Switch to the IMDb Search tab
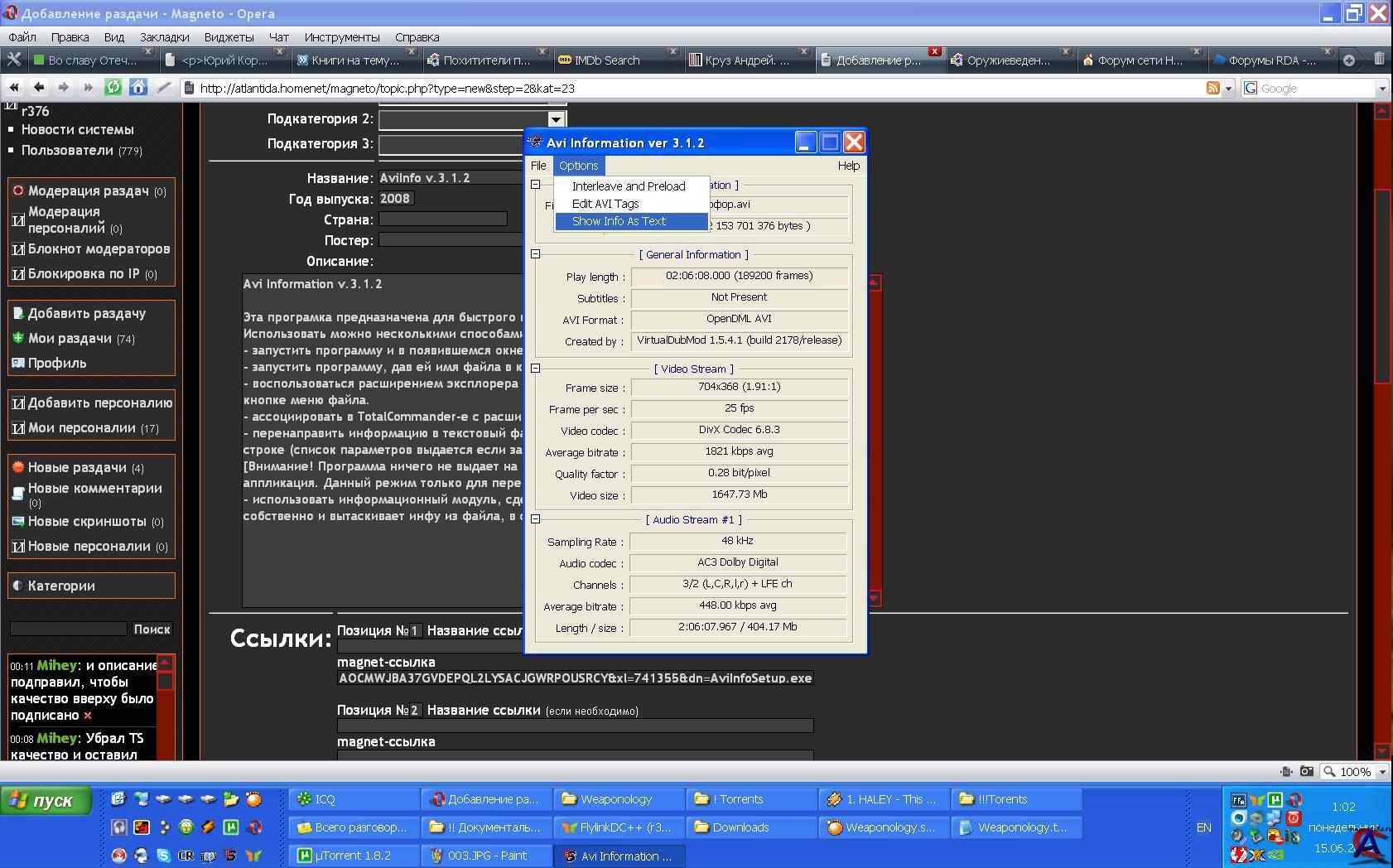1393x868 pixels. click(606, 60)
